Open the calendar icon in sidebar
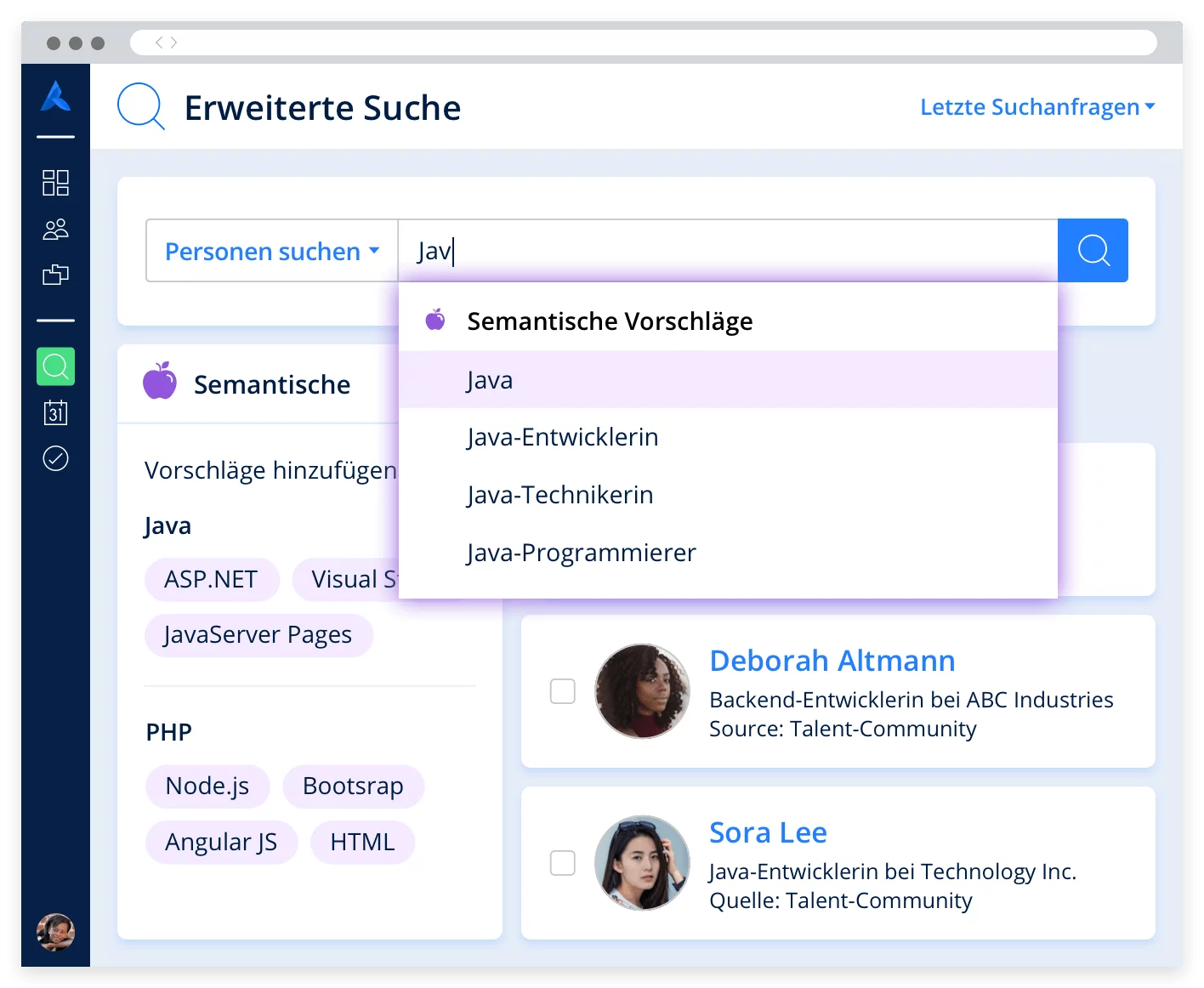 coord(56,412)
